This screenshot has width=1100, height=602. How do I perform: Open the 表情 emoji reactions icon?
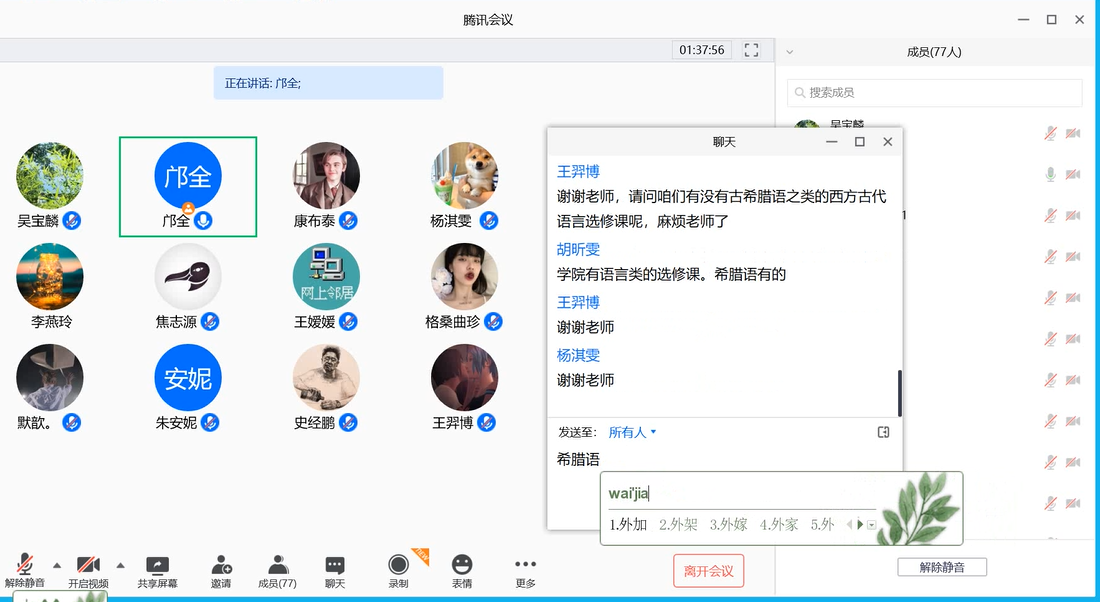(461, 566)
